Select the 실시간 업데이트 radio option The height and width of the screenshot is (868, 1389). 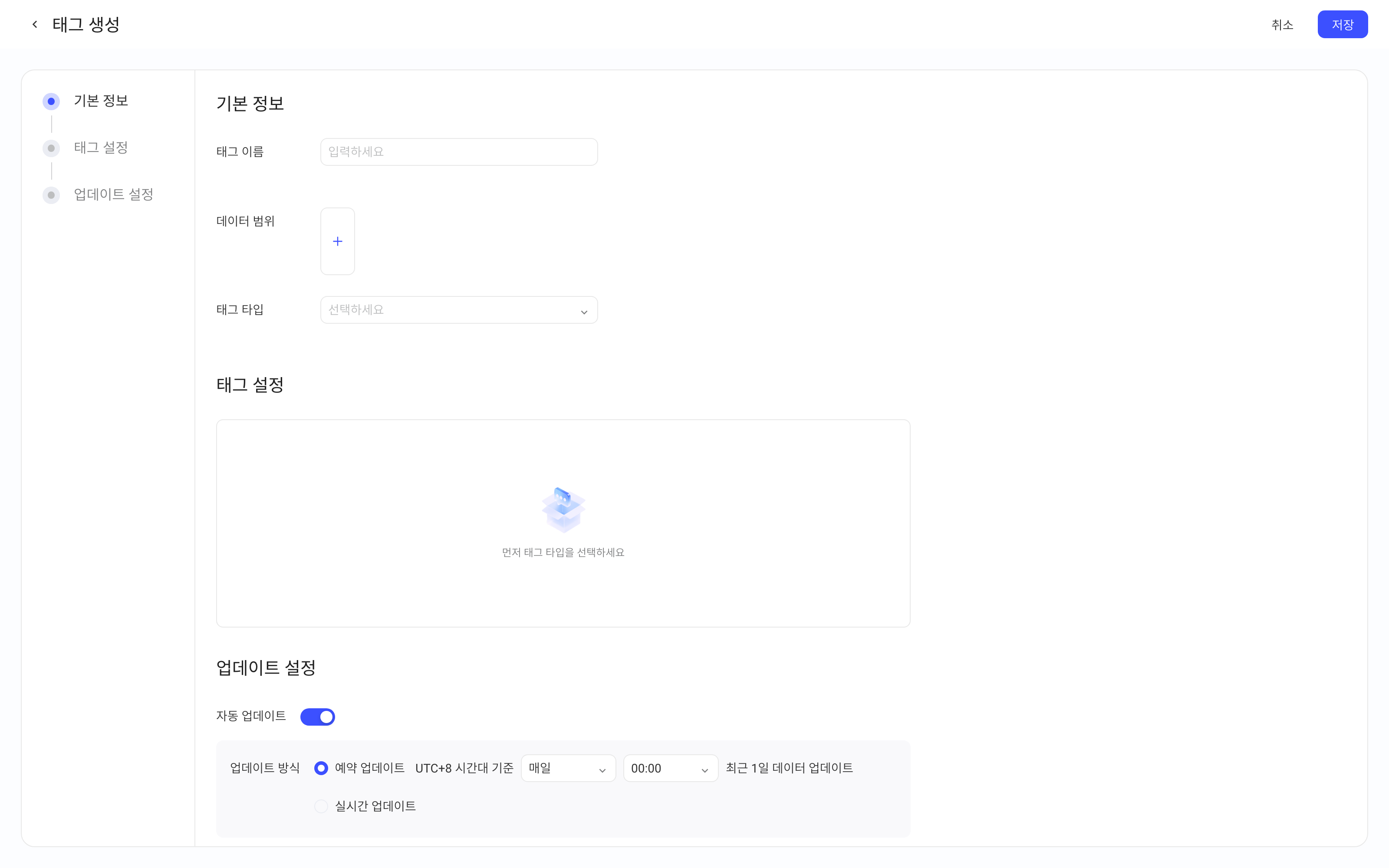[x=321, y=806]
